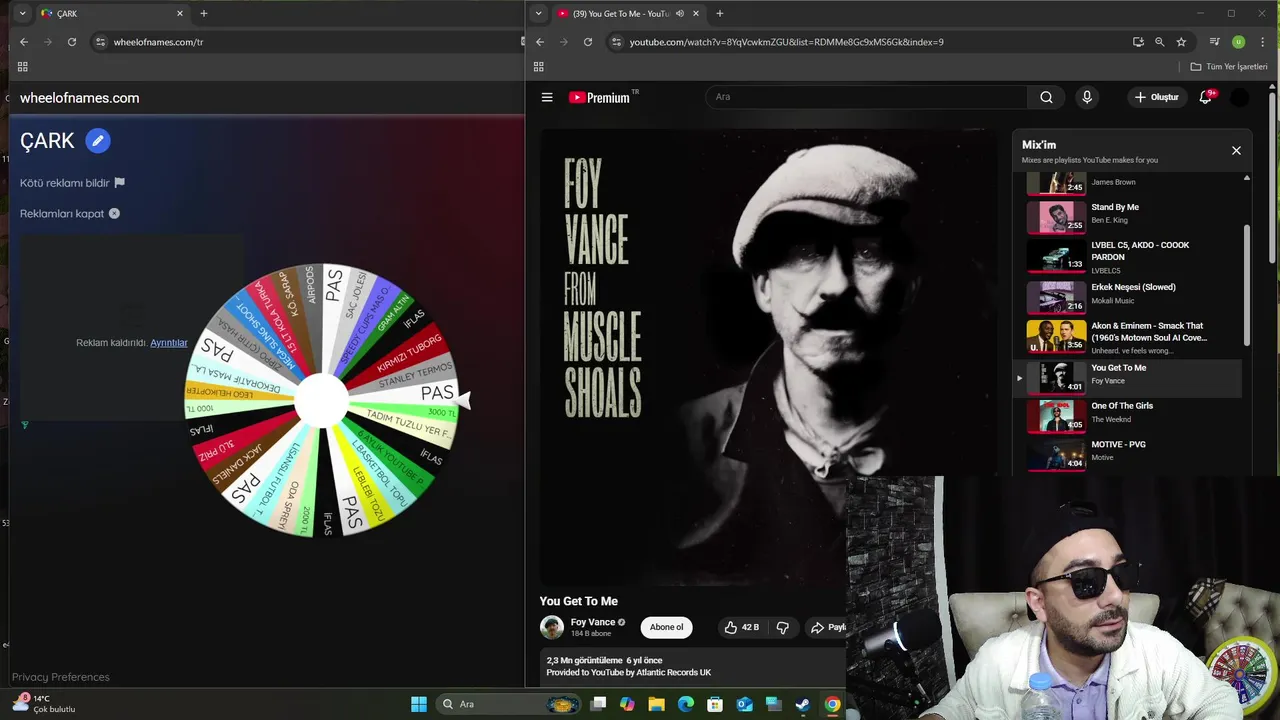Flag icon beside Kötü reklamı bildir
The image size is (1280, 720).
pos(119,183)
